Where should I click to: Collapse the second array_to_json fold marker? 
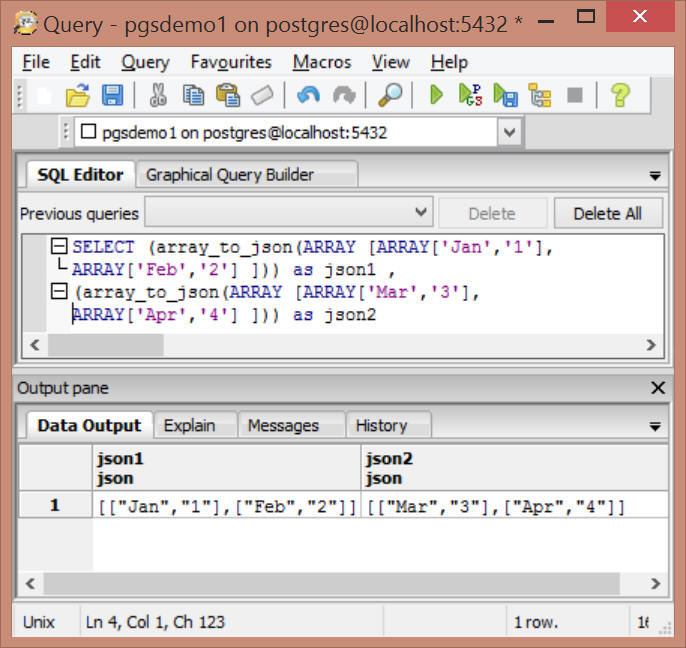(x=59, y=291)
